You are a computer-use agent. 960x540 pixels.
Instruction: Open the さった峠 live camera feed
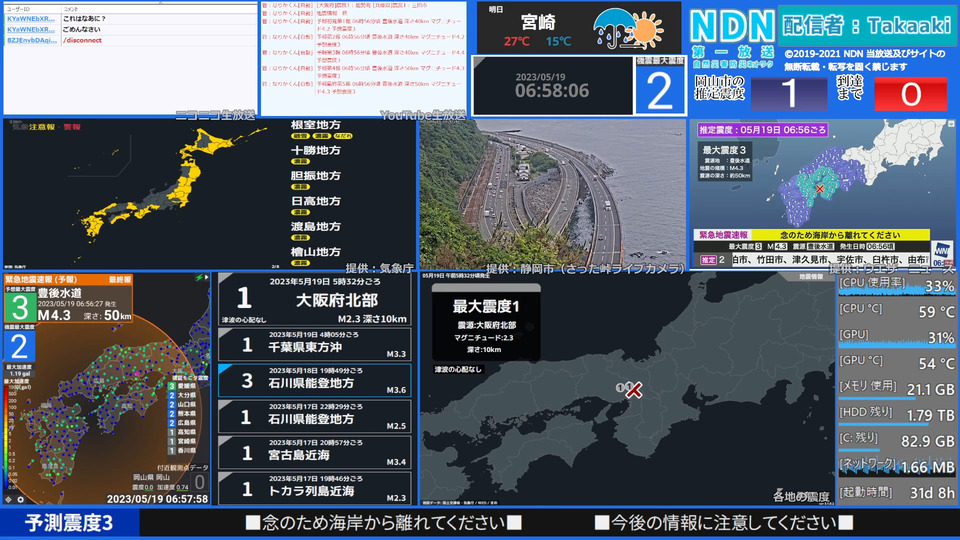click(553, 193)
